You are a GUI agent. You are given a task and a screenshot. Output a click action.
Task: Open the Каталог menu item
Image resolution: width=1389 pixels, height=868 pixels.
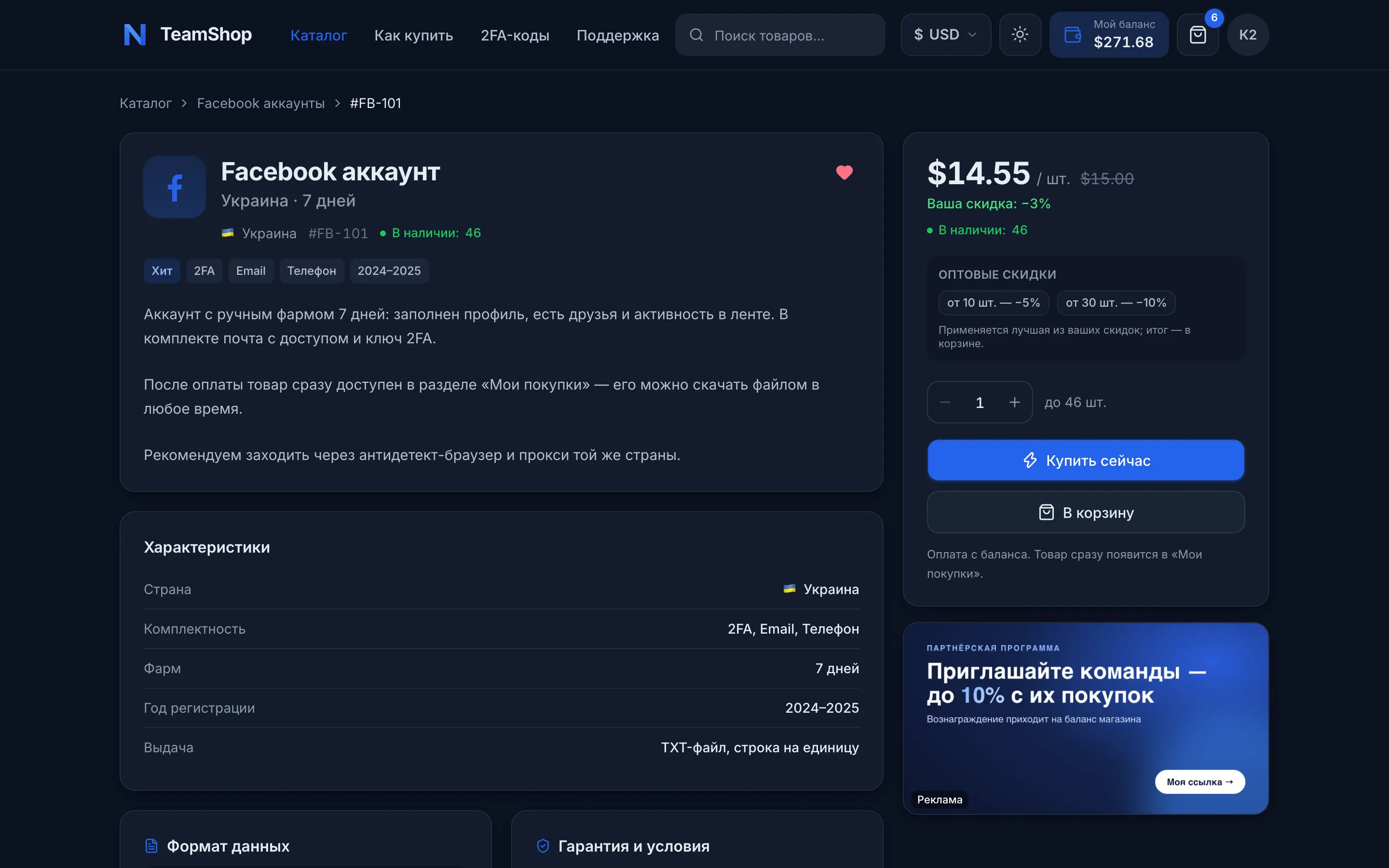point(318,35)
